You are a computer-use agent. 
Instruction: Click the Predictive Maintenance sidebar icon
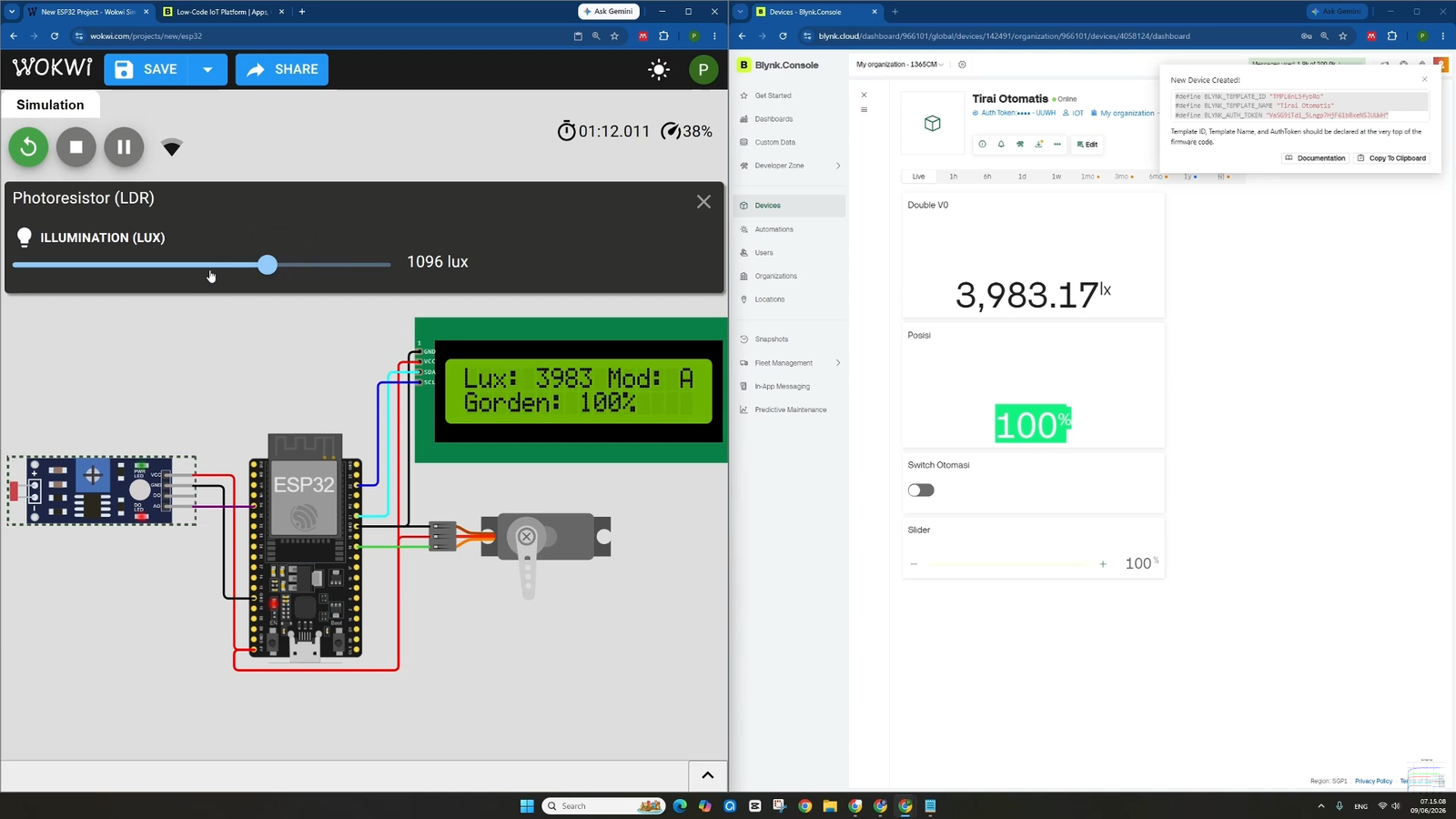tap(743, 409)
